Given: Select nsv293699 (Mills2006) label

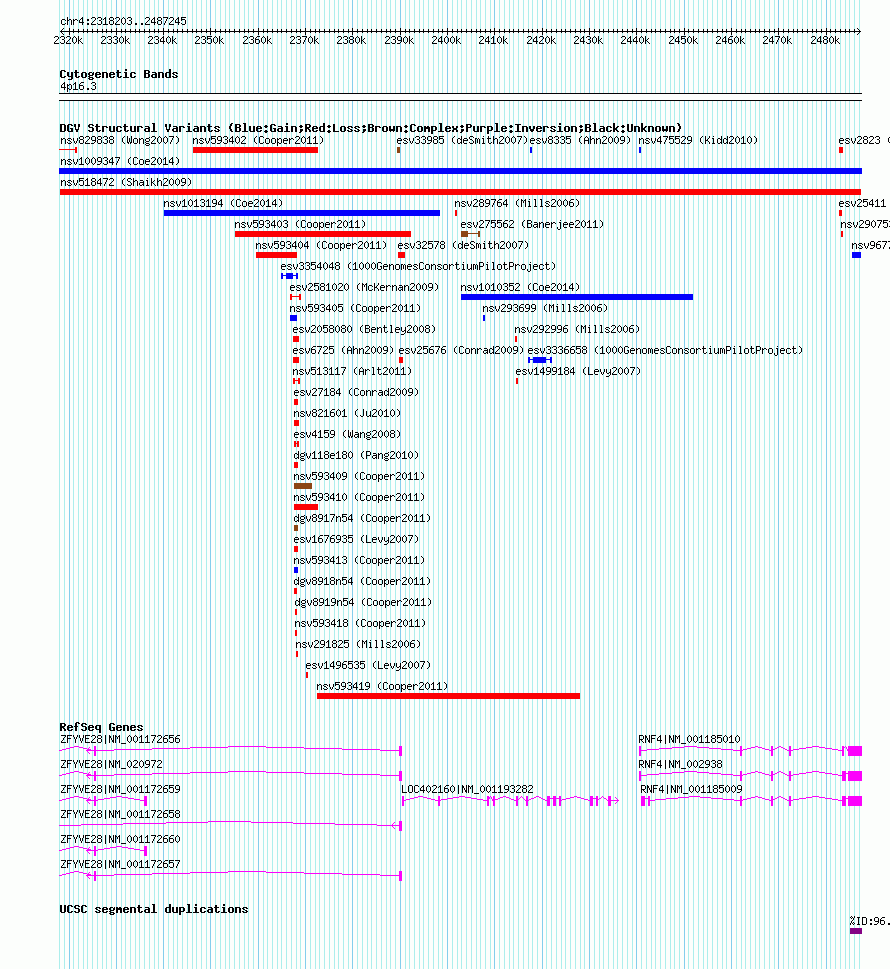Looking at the screenshot, I should click(545, 308).
